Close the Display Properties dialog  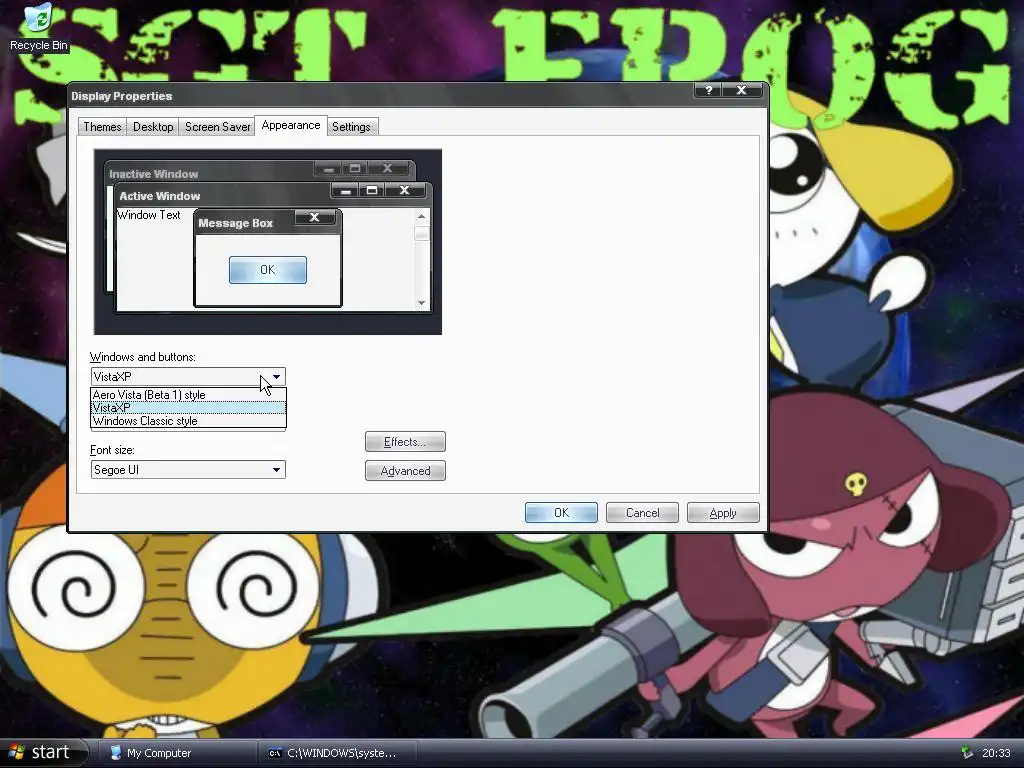pyautogui.click(x=742, y=90)
